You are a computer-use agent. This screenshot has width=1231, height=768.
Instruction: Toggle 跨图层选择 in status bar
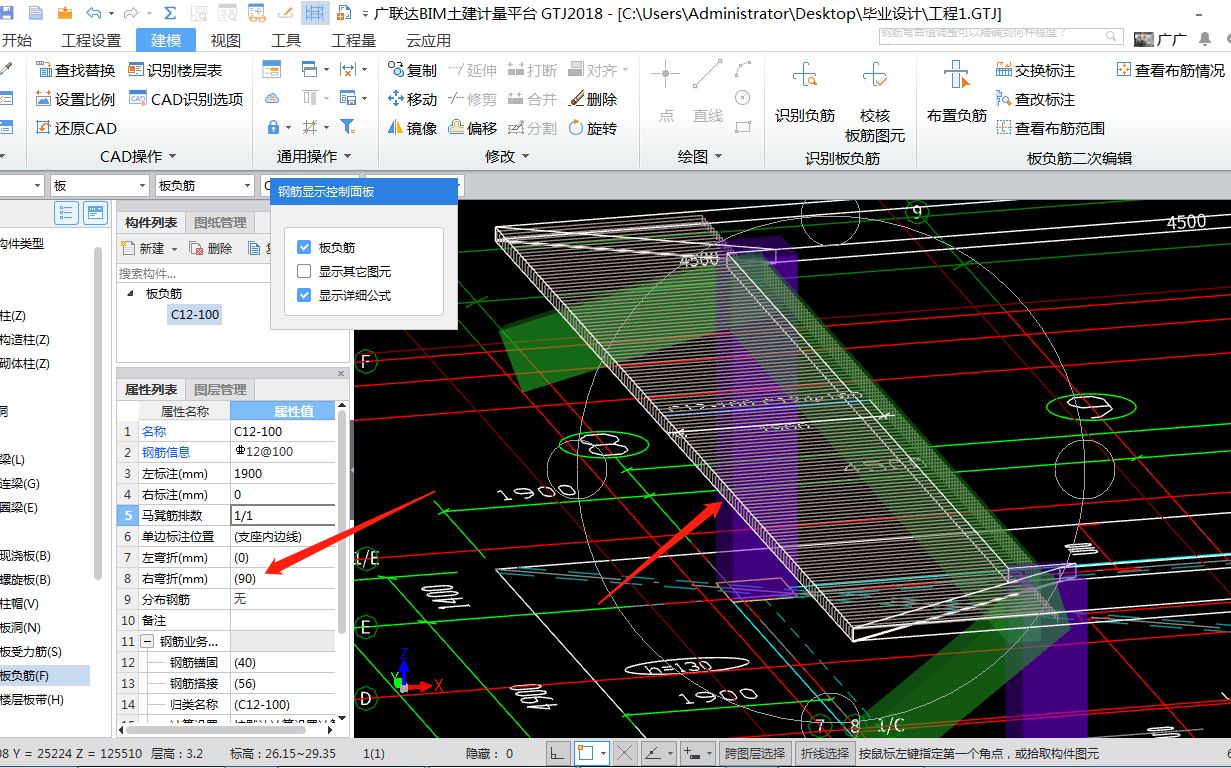[755, 753]
